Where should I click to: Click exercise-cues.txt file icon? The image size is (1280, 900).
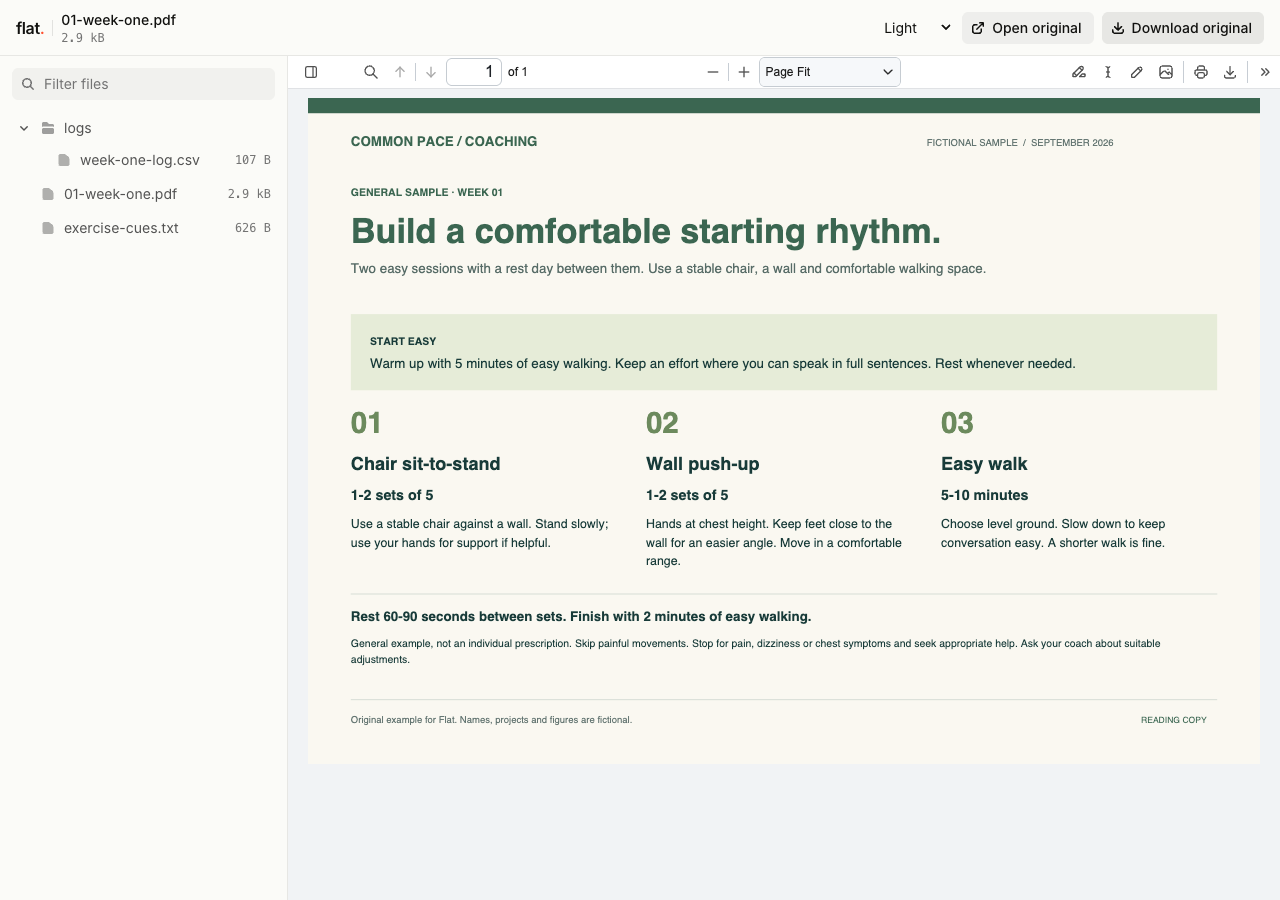tap(48, 228)
